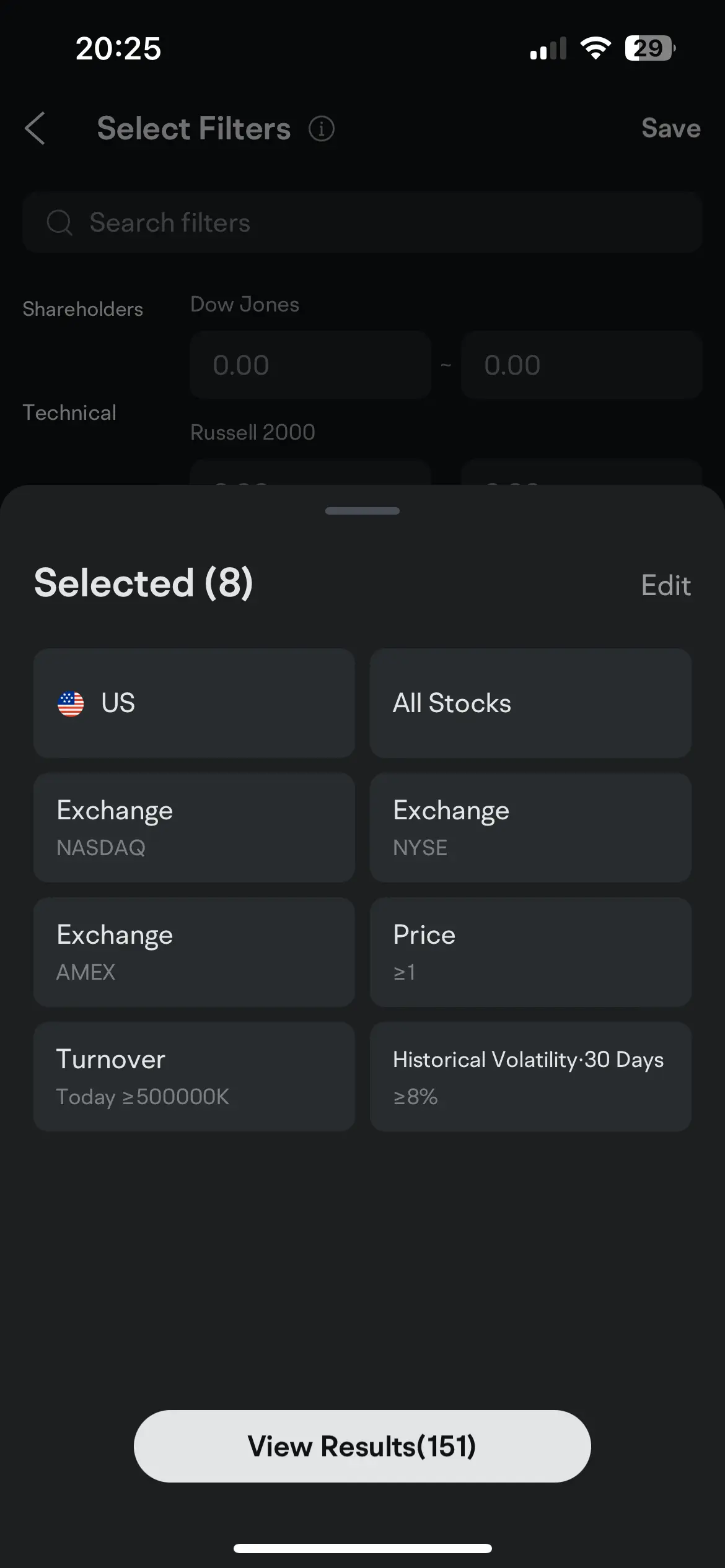Select the Shareholders category
Viewport: 725px width, 1568px height.
(82, 309)
